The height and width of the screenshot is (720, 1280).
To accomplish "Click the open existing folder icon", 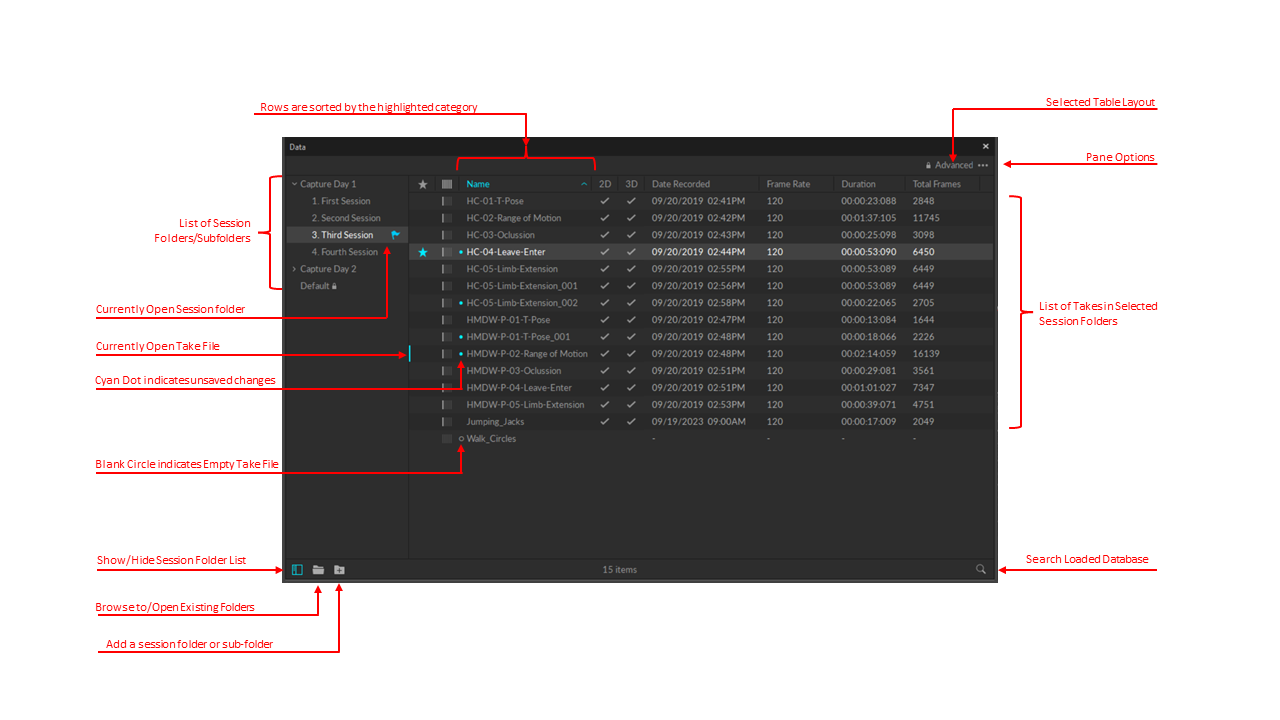I will coord(318,570).
